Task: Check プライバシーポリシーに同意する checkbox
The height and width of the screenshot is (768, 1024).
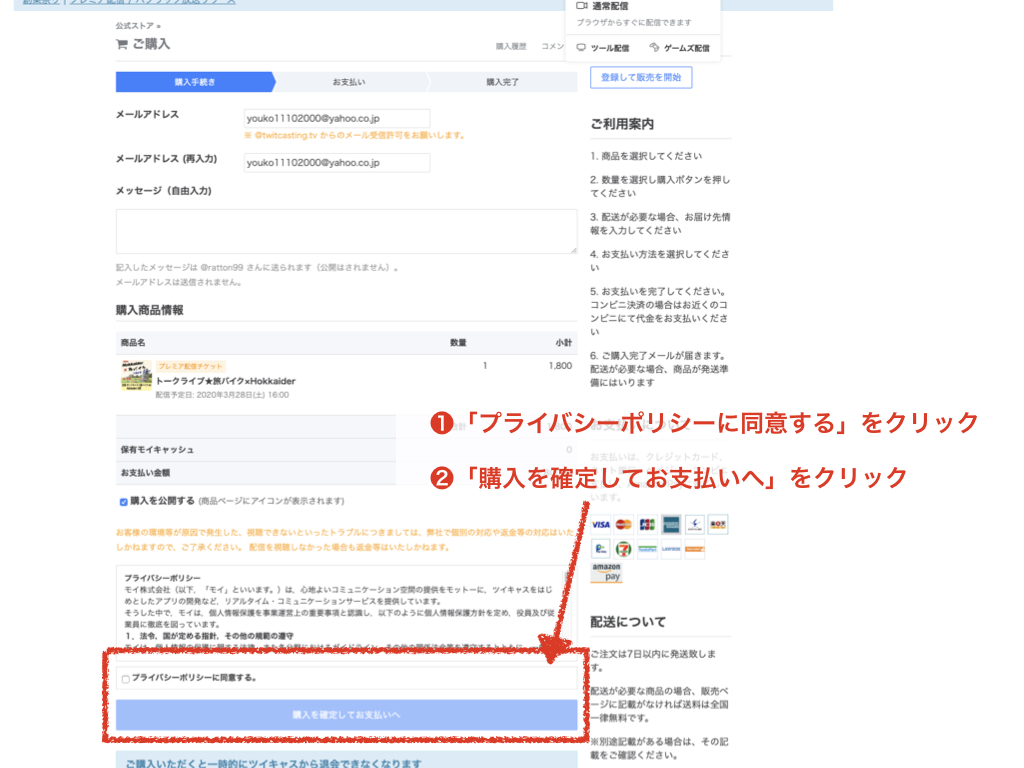Action: [x=125, y=679]
